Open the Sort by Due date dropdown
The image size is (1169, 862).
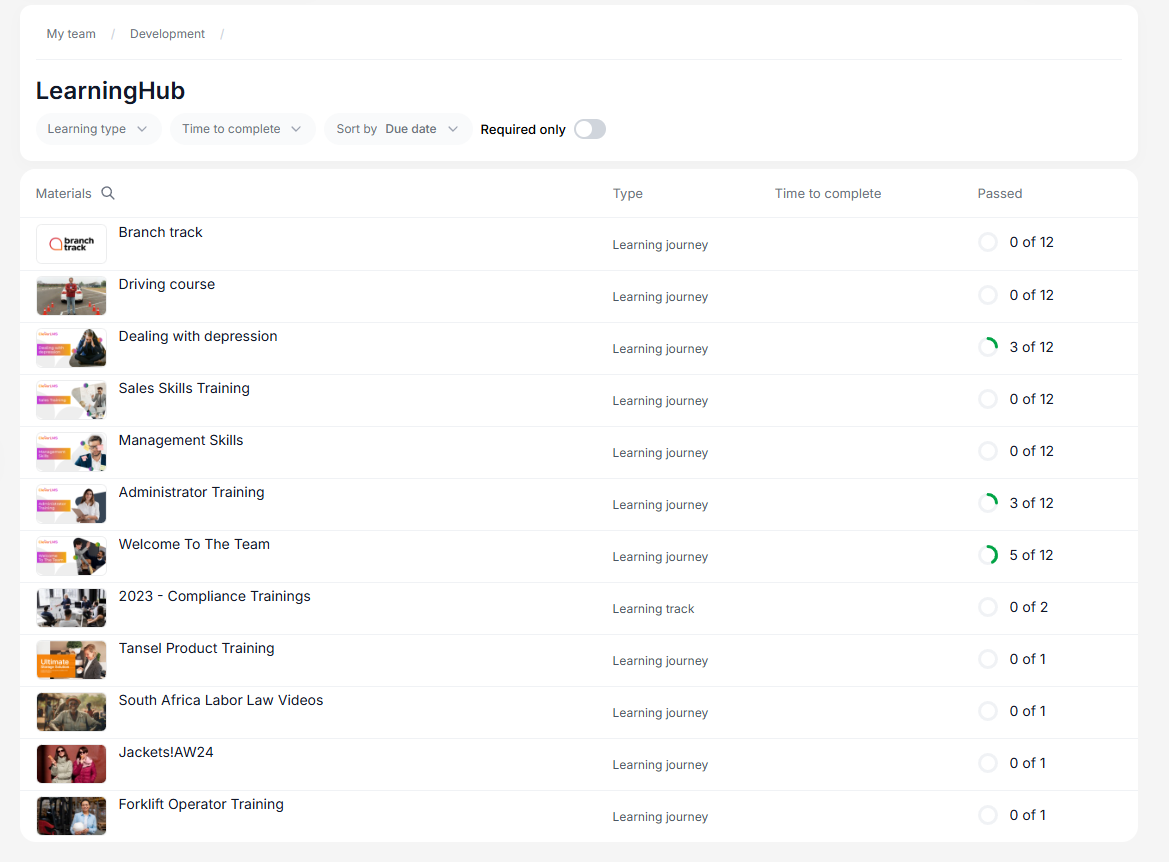[x=398, y=129]
